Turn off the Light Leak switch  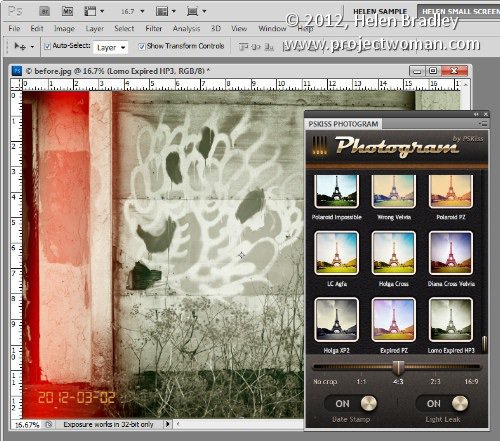point(442,403)
